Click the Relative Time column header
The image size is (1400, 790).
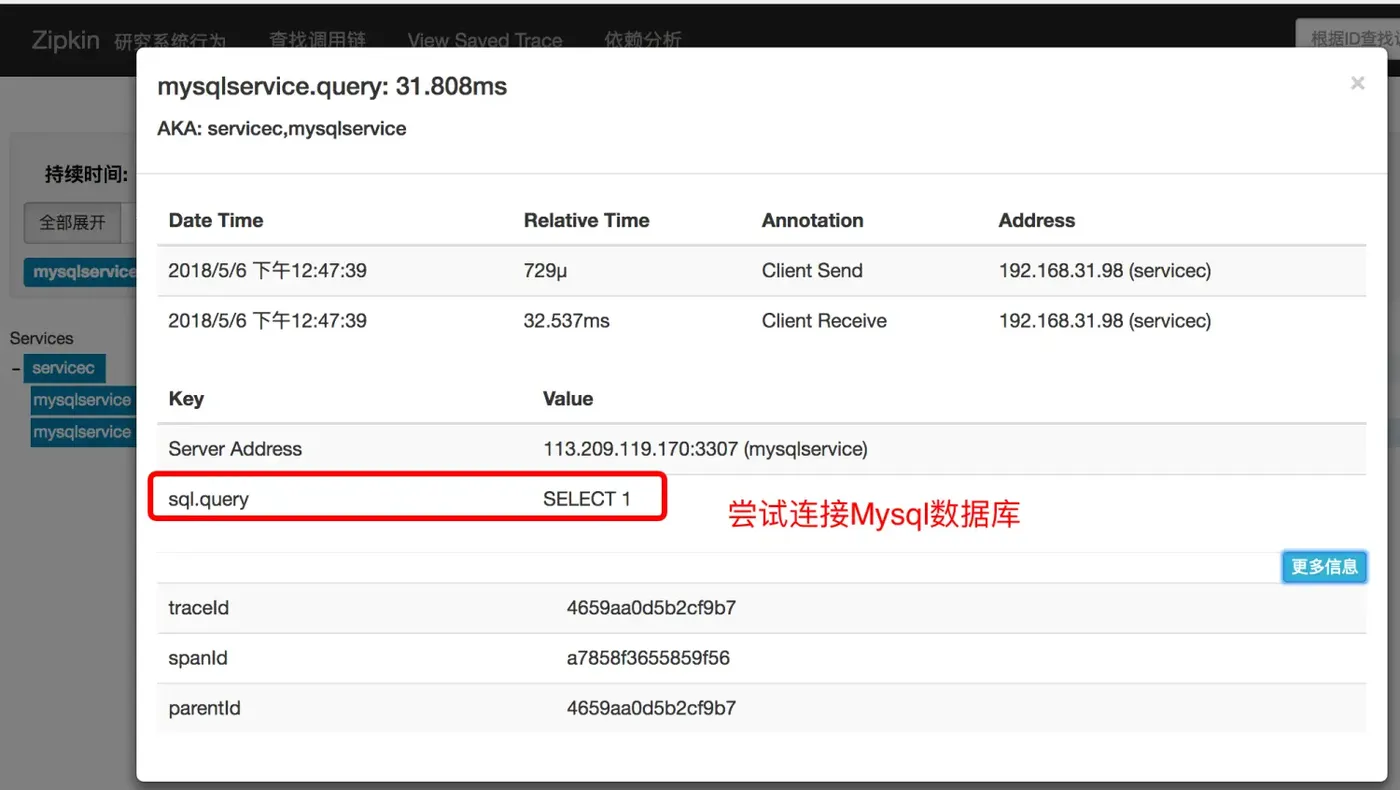coord(587,221)
